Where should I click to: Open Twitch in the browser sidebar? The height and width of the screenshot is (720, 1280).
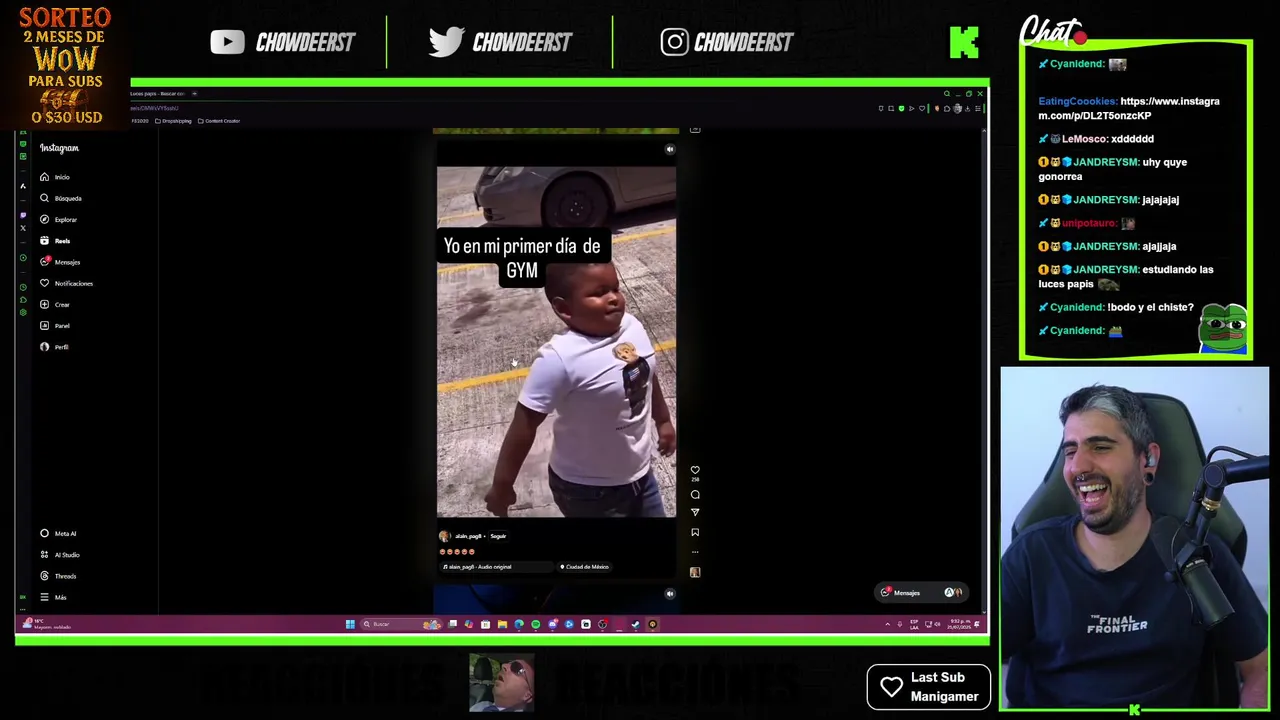pyautogui.click(x=23, y=214)
